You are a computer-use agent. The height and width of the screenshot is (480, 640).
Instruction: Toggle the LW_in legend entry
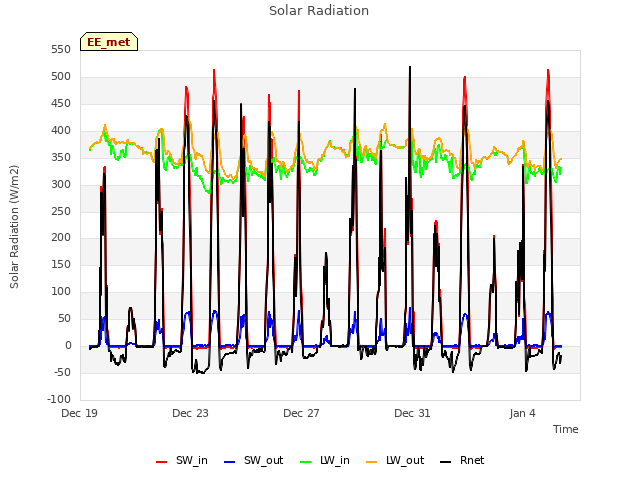click(324, 461)
